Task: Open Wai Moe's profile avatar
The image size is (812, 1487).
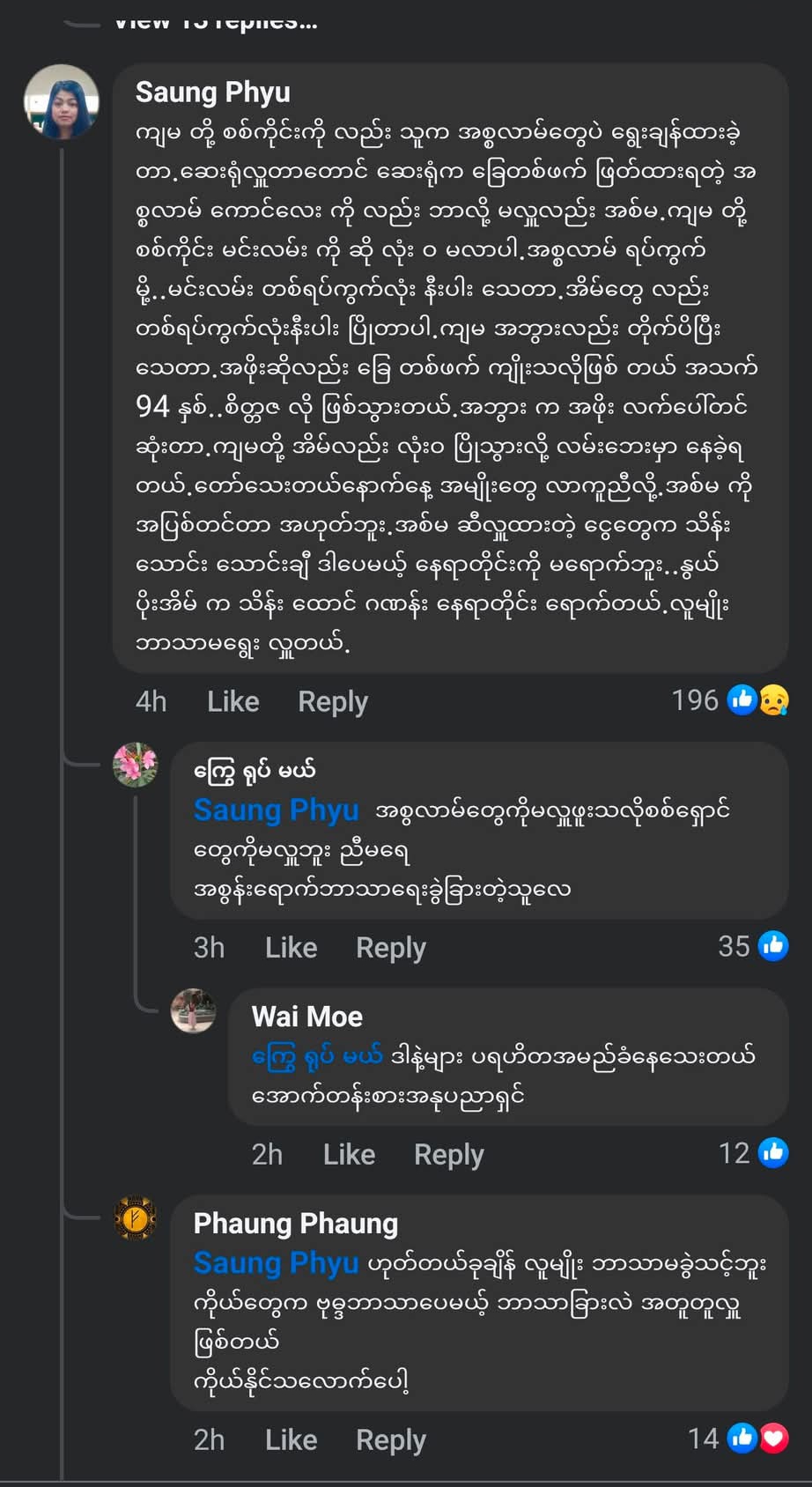Action: click(x=193, y=1010)
